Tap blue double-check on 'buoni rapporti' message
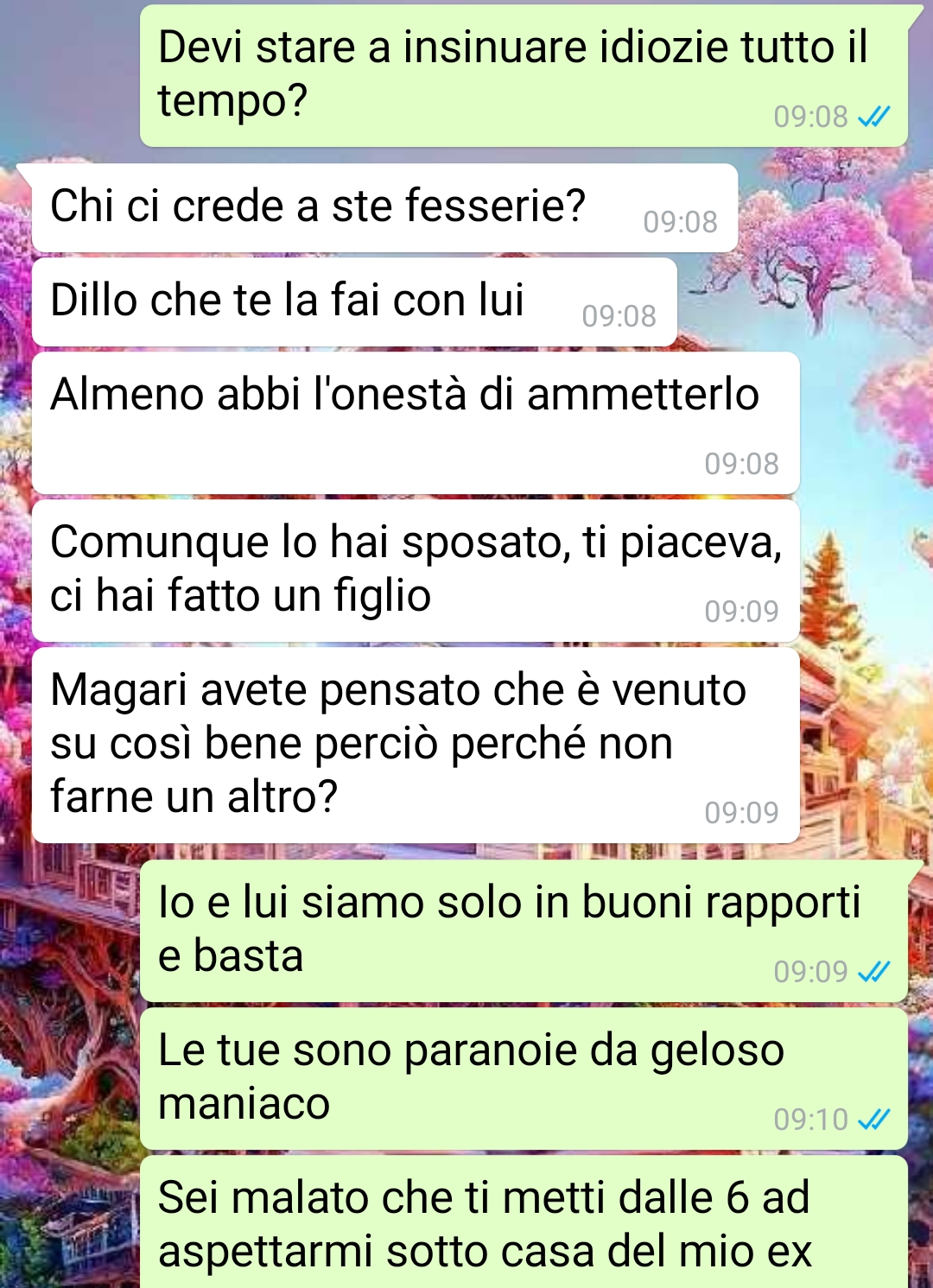 (873, 972)
